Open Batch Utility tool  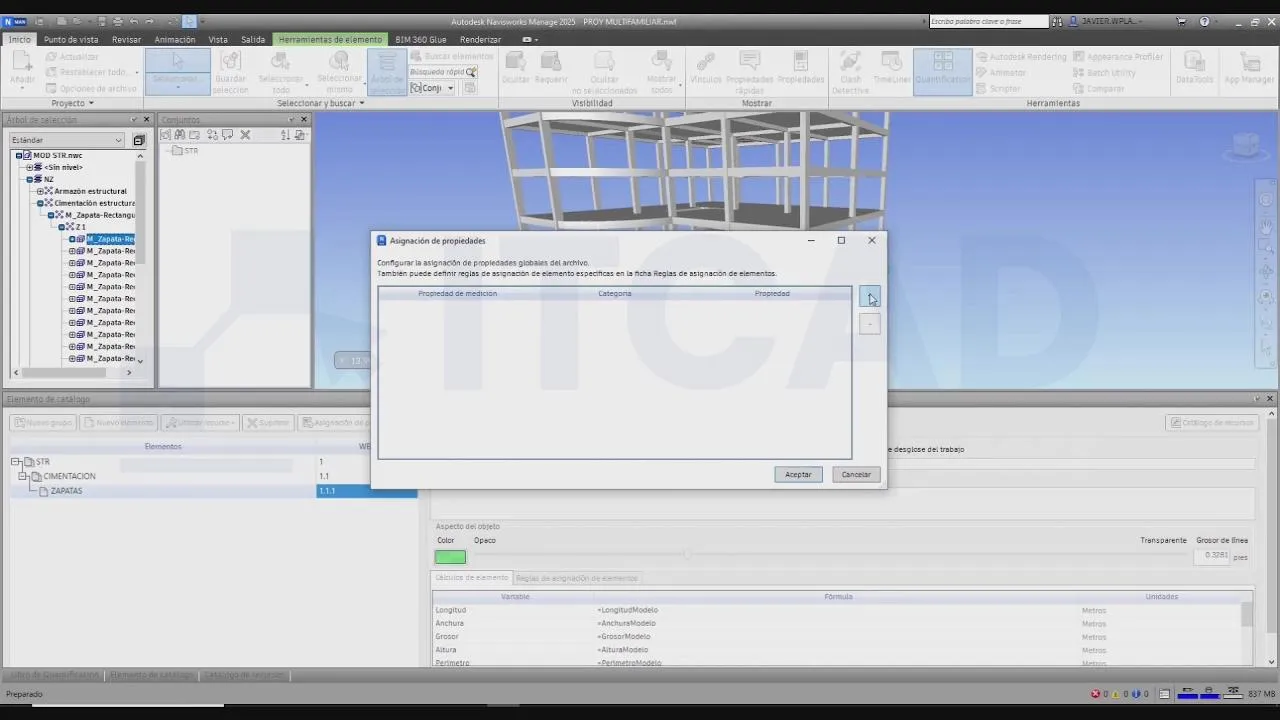pyautogui.click(x=1104, y=73)
